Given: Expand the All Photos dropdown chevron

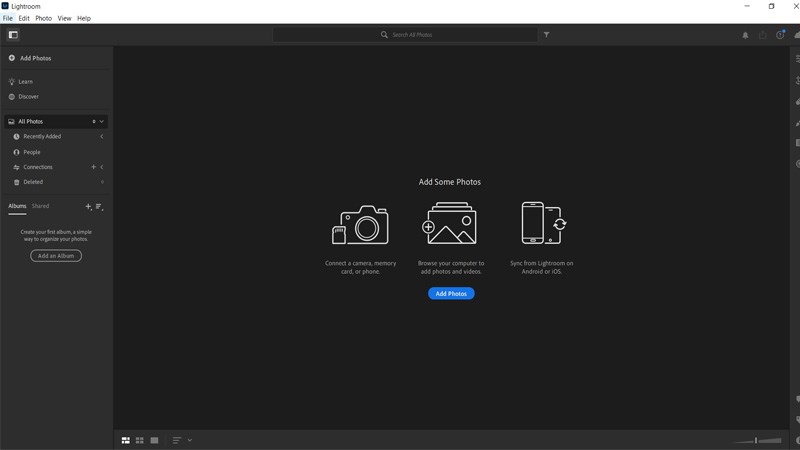Looking at the screenshot, I should 102,122.
